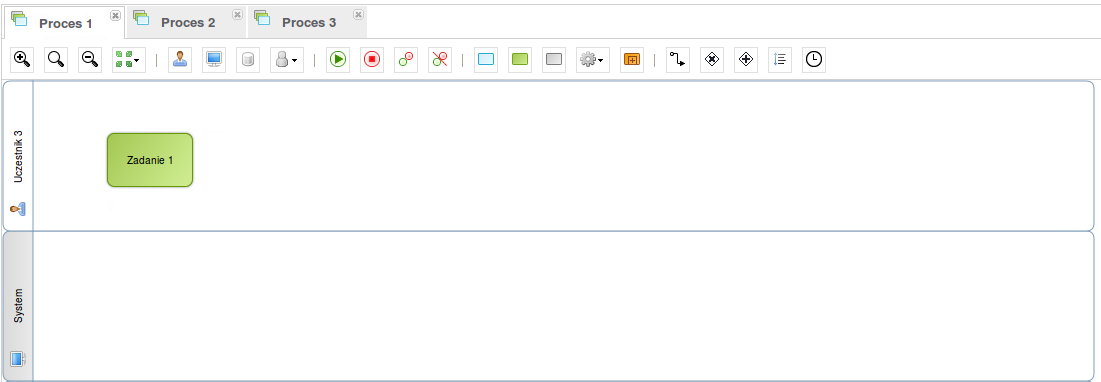This screenshot has height=382, width=1101.
Task: Click the clock timer icon
Action: (x=814, y=60)
